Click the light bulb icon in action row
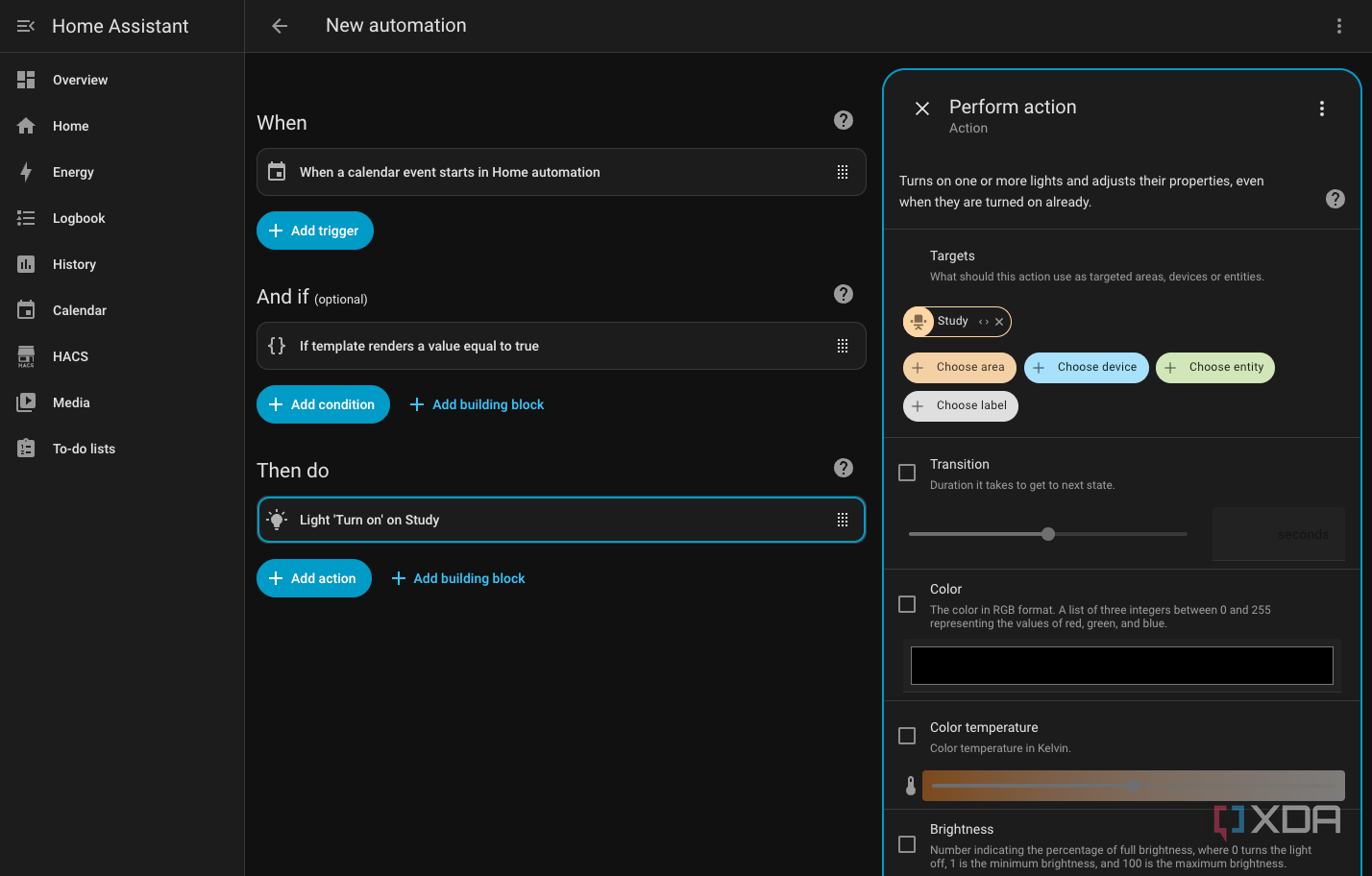 (x=277, y=520)
